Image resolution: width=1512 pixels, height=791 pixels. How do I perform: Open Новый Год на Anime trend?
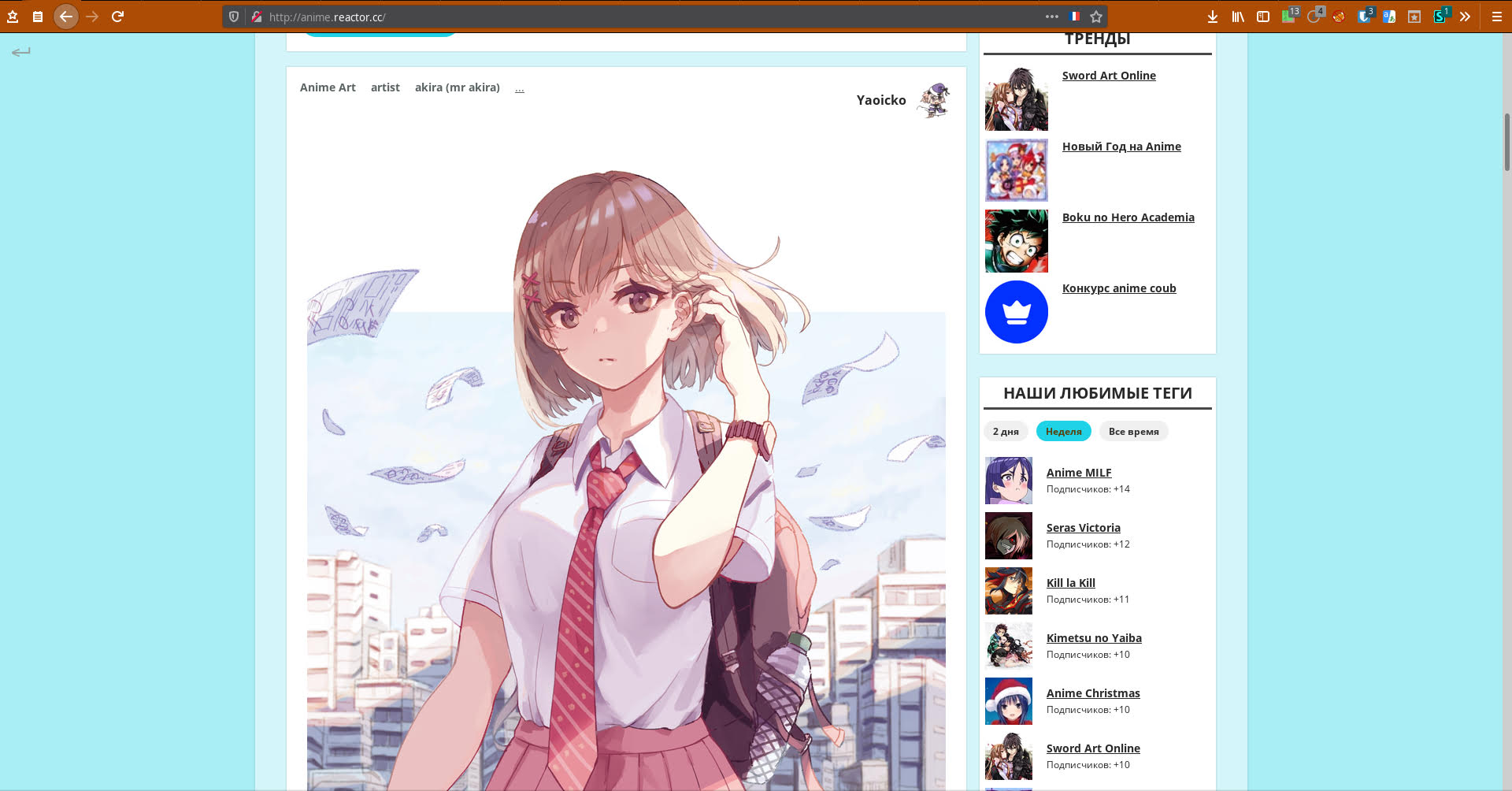(1121, 147)
